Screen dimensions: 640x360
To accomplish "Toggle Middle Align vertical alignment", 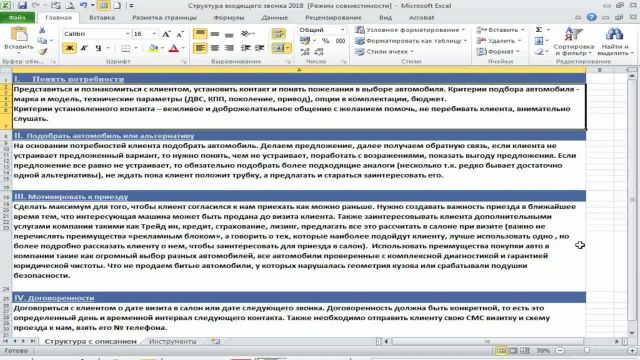I will point(215,34).
